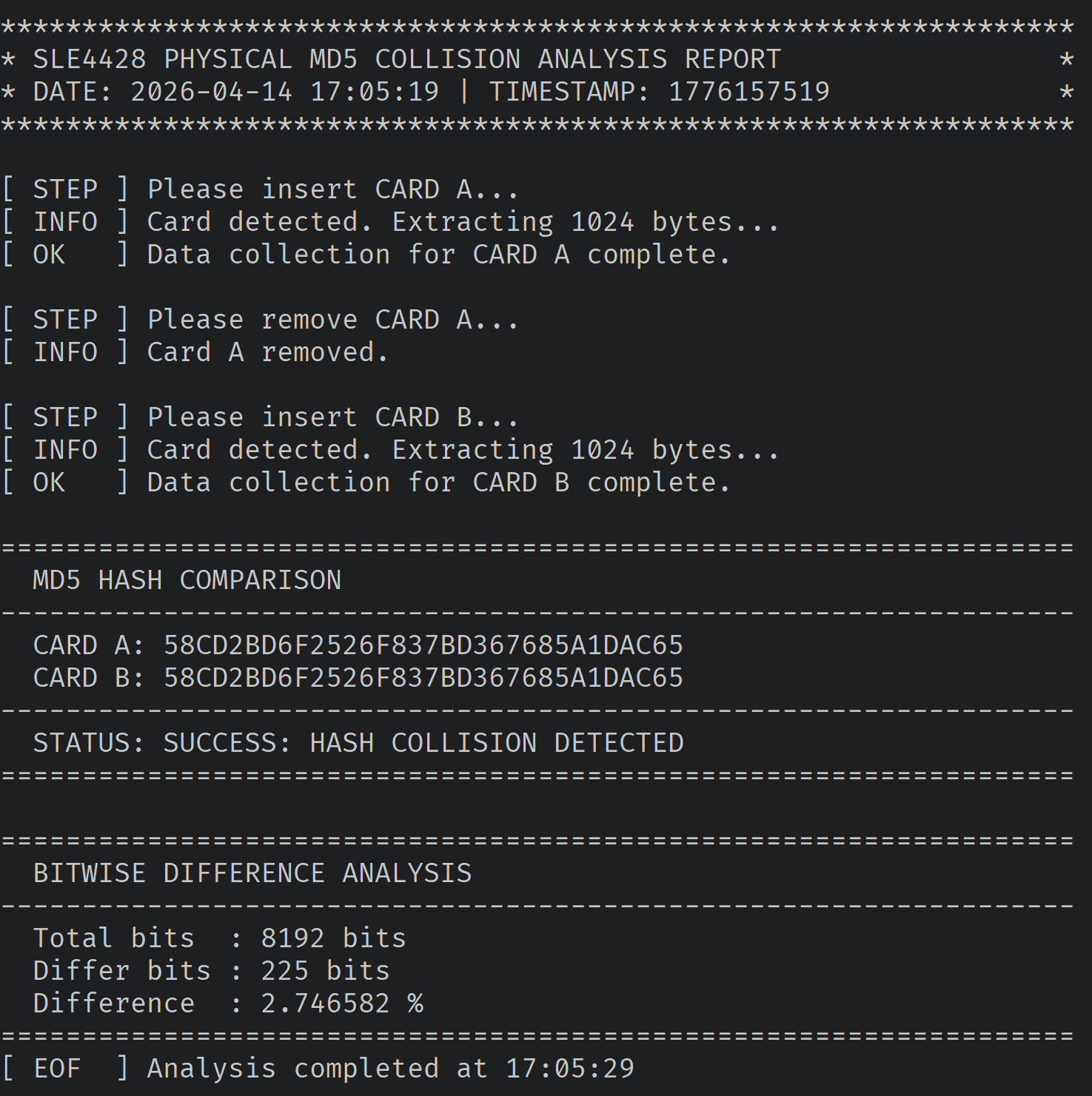Click the HASH COLLISION DETECTED status text
The width and height of the screenshot is (1092, 1096).
click(x=497, y=743)
